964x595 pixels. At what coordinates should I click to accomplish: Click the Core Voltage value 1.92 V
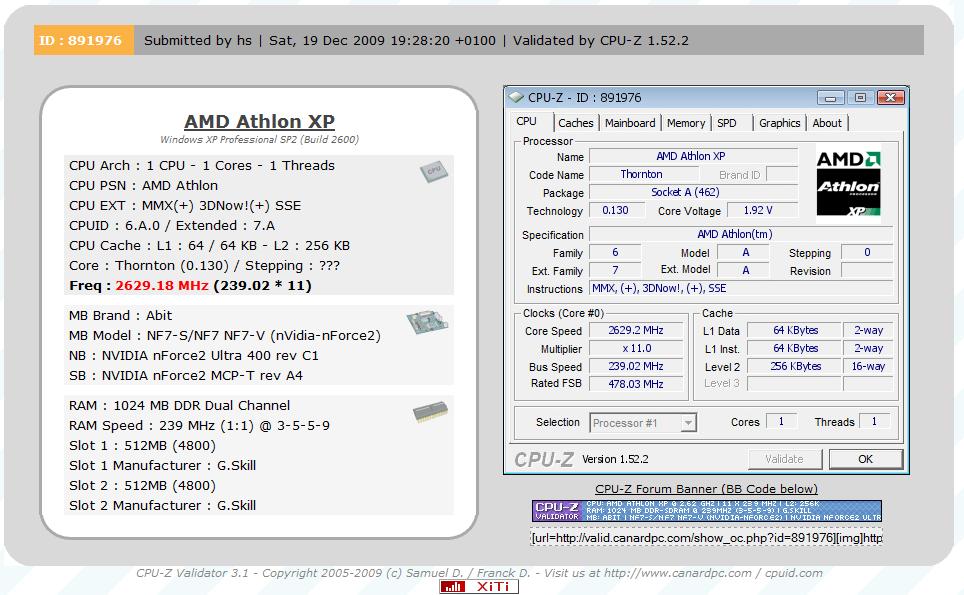[762, 210]
